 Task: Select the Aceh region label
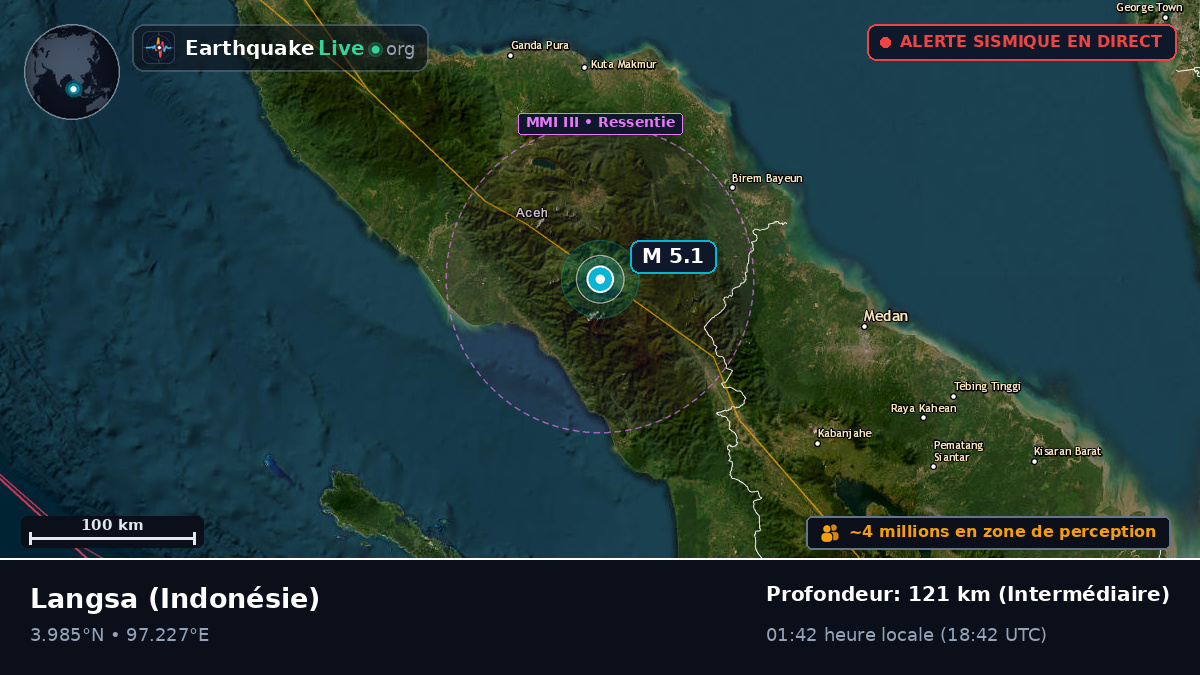coord(532,212)
